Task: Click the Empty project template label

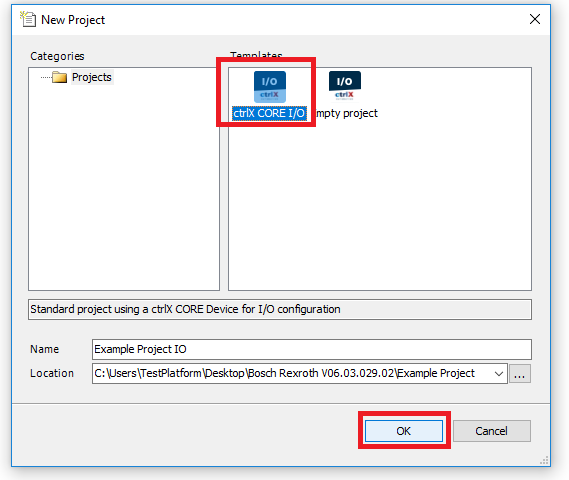Action: tap(347, 113)
